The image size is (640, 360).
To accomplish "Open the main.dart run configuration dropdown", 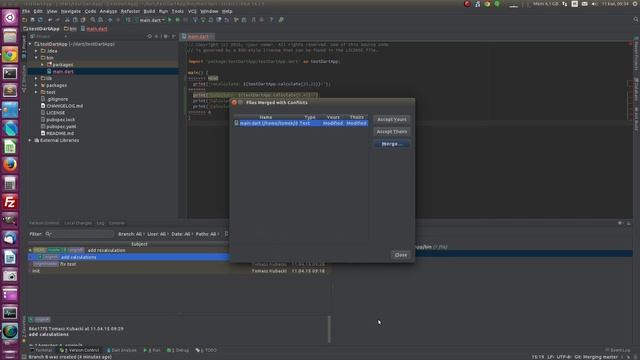I will tap(150, 20).
